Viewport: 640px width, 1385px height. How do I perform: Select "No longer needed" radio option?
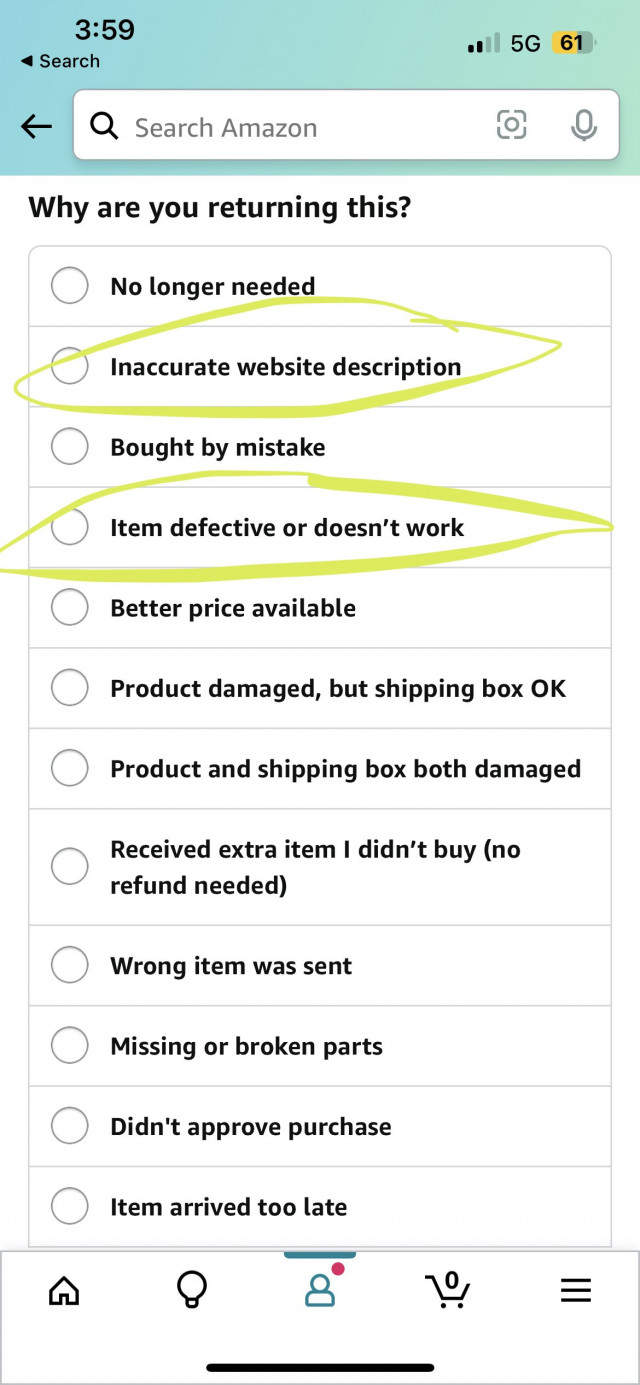[70, 286]
